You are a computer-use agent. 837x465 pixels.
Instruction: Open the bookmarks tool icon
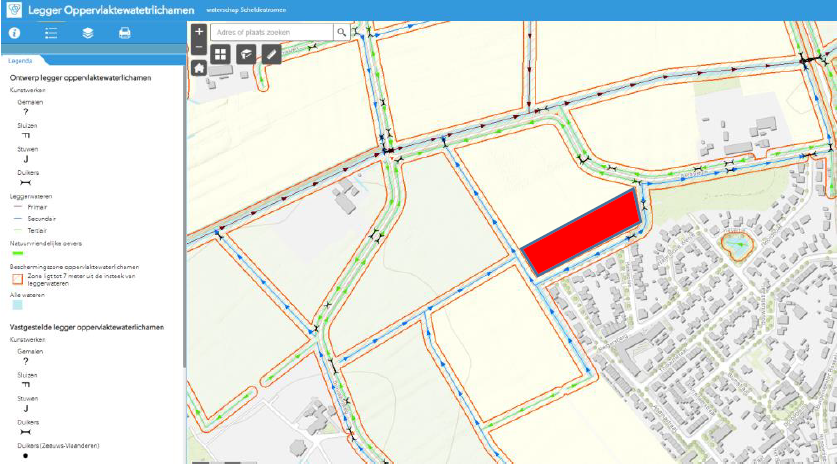[246, 54]
